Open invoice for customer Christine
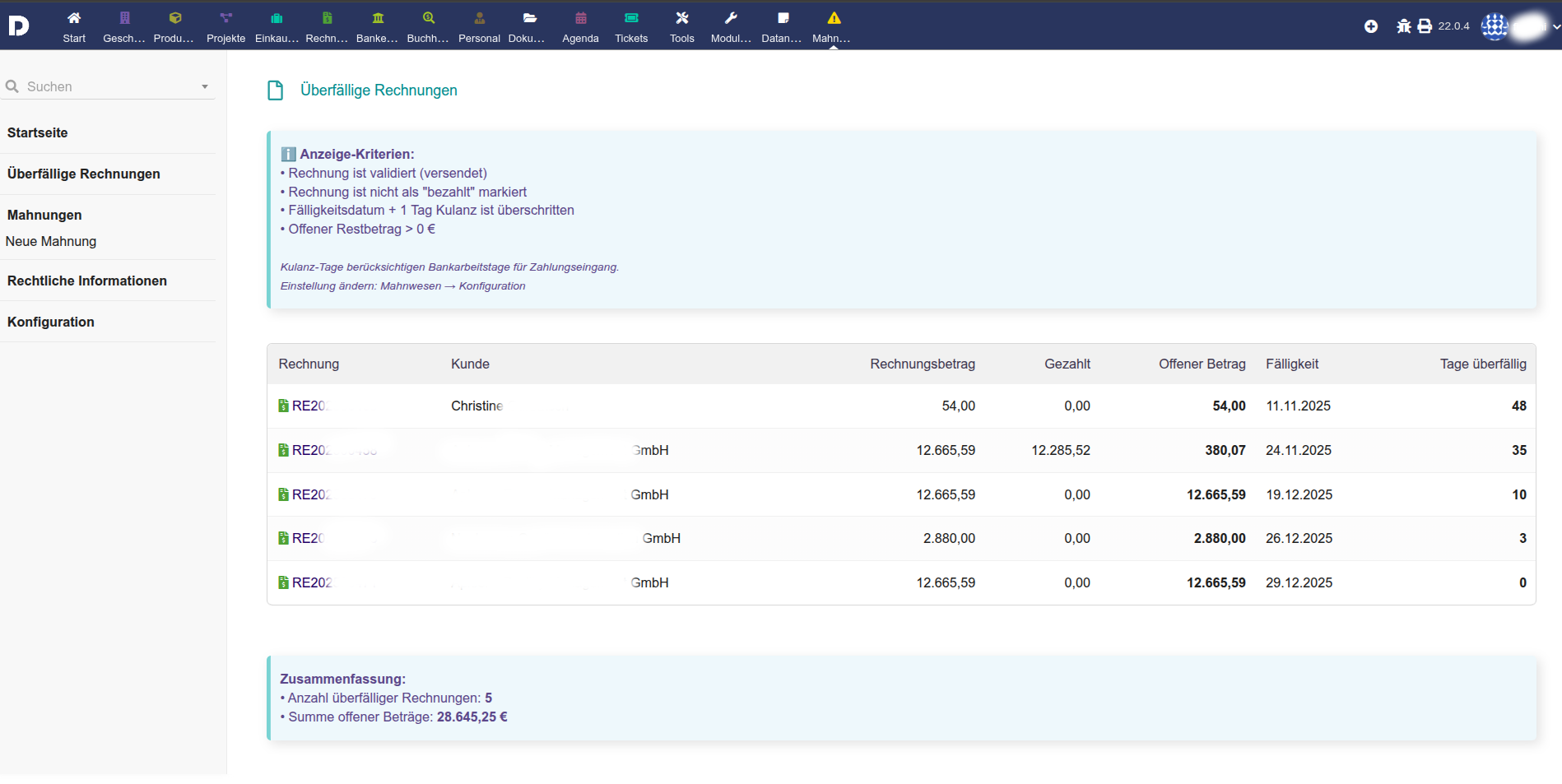The width and height of the screenshot is (1562, 784). point(309,406)
